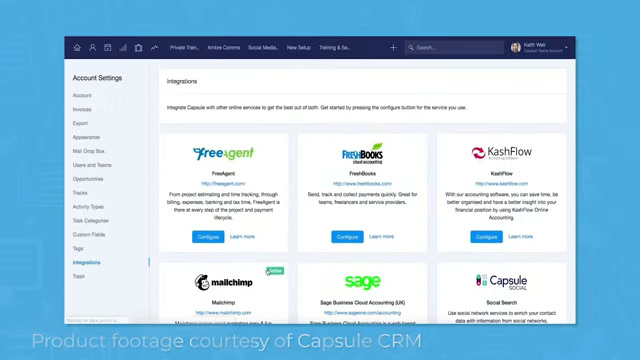Configure the KashFlow integration
Screen dimensions: 640x360
pyautogui.click(x=487, y=237)
